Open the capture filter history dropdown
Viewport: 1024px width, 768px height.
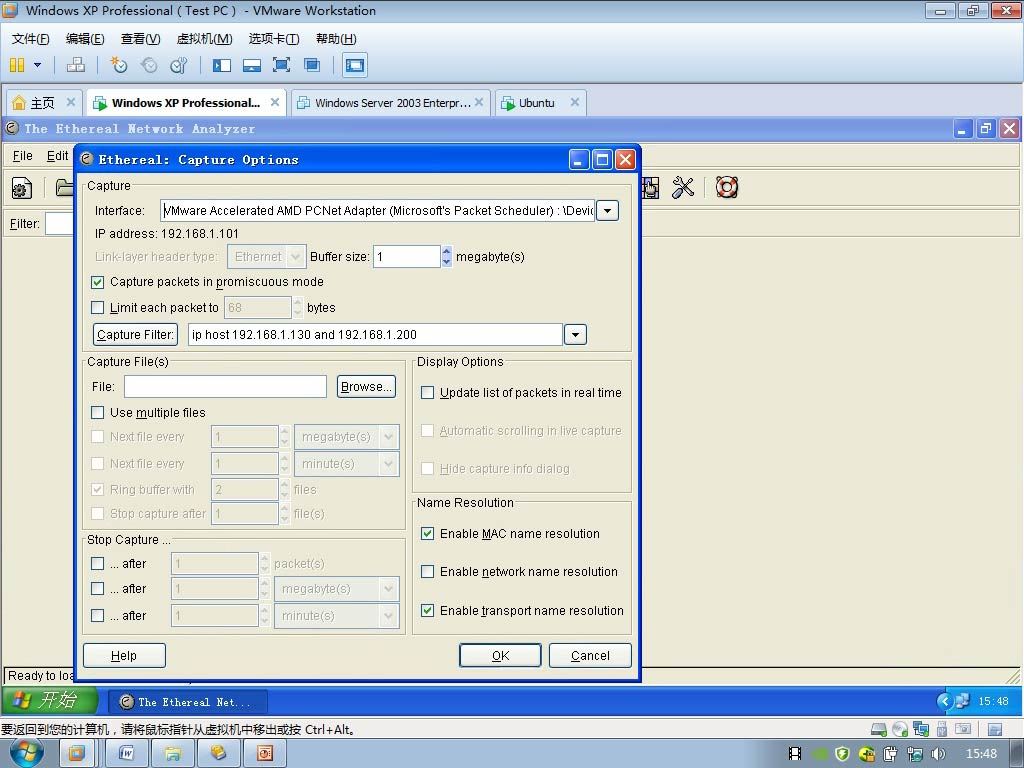pyautogui.click(x=575, y=334)
